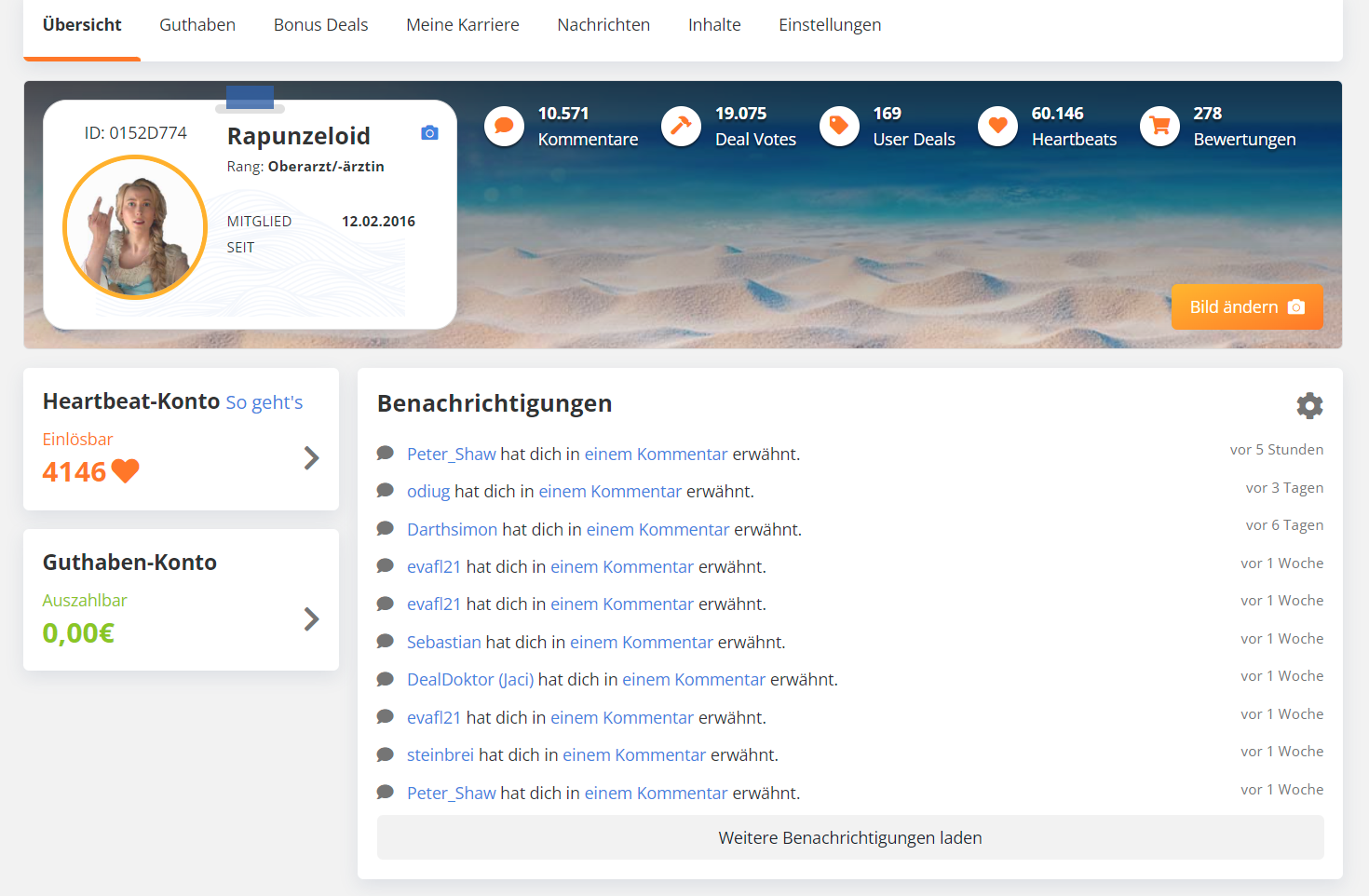This screenshot has width=1369, height=896.
Task: Open the odiug user link
Action: click(428, 492)
